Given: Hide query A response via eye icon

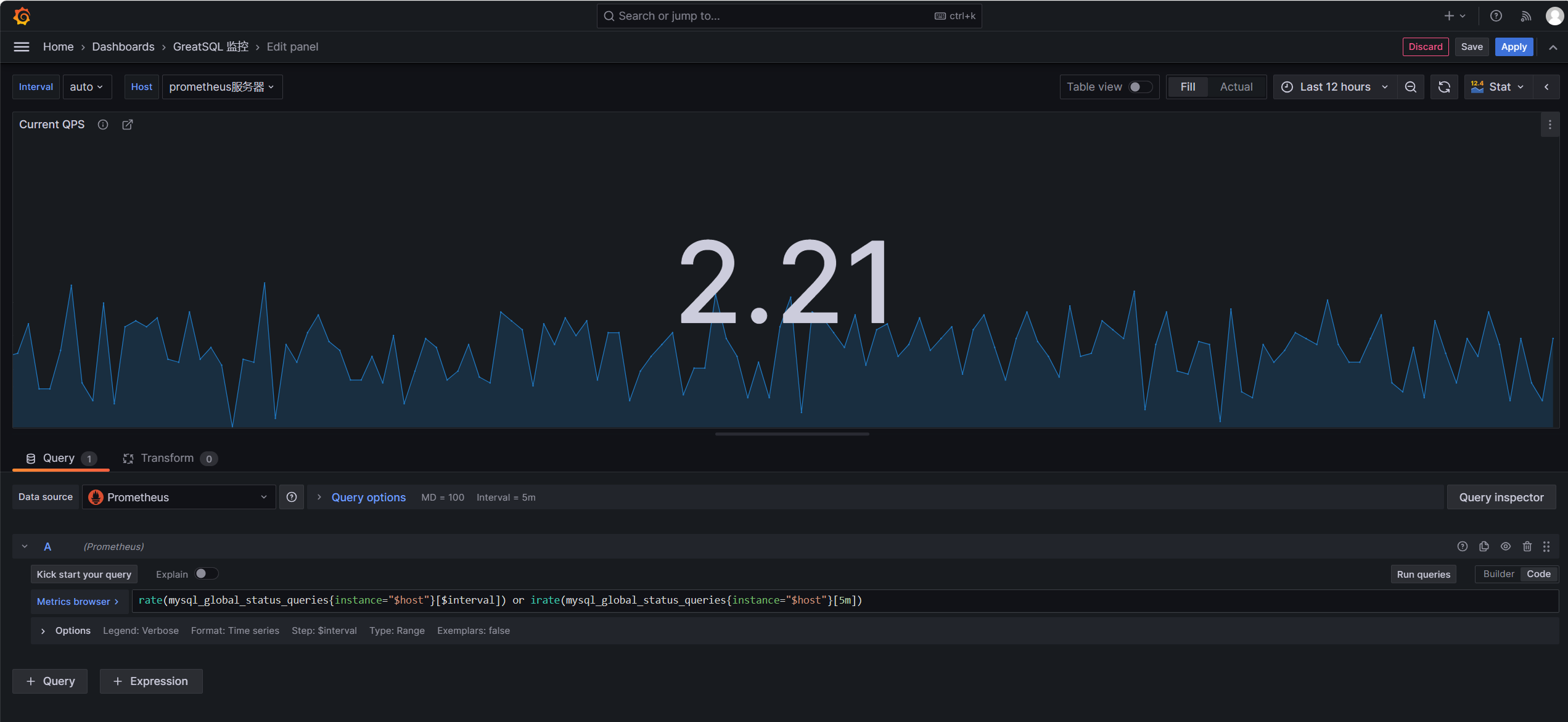Looking at the screenshot, I should pyautogui.click(x=1506, y=546).
